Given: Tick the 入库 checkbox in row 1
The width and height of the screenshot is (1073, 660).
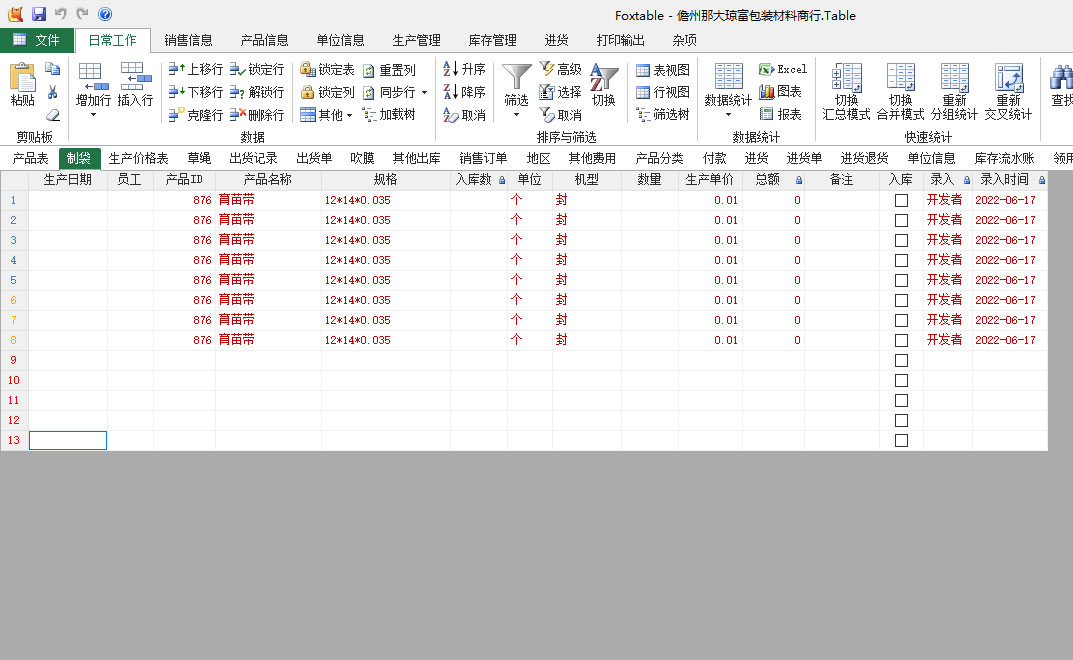Looking at the screenshot, I should tap(901, 200).
